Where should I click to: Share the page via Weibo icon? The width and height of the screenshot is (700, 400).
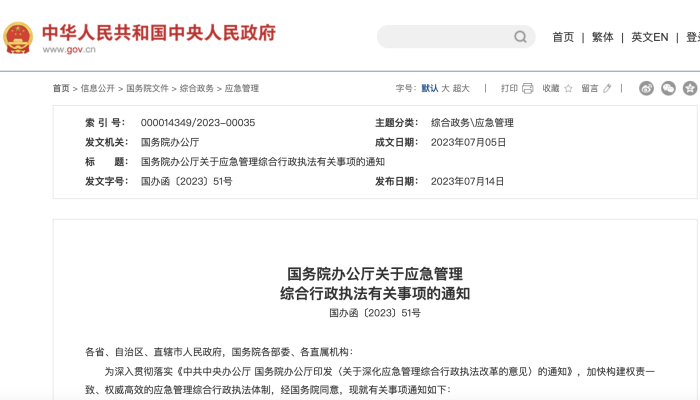tap(647, 88)
